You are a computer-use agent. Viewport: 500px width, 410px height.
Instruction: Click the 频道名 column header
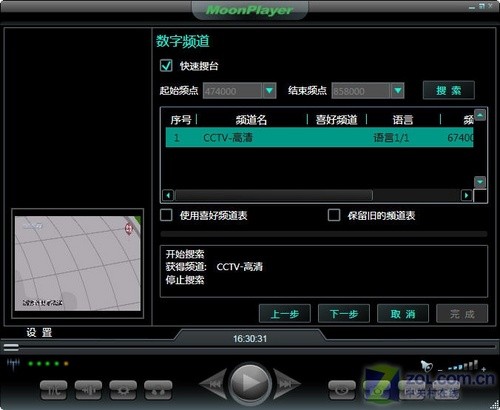[x=251, y=120]
